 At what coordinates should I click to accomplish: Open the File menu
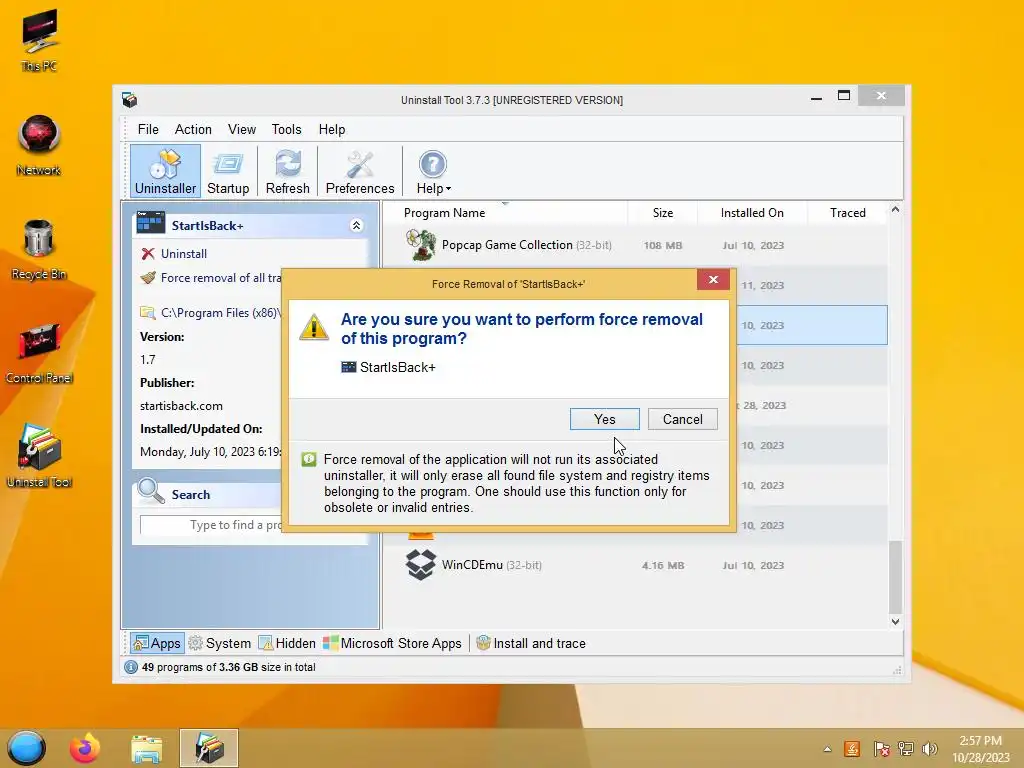[148, 129]
